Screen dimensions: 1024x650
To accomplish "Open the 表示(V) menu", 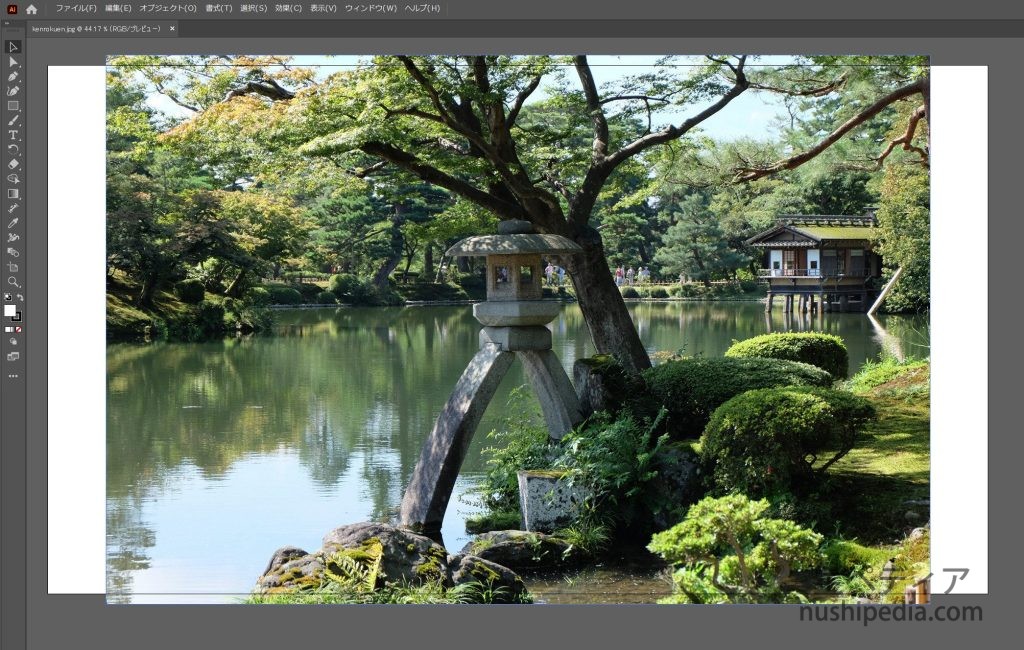I will (x=323, y=8).
